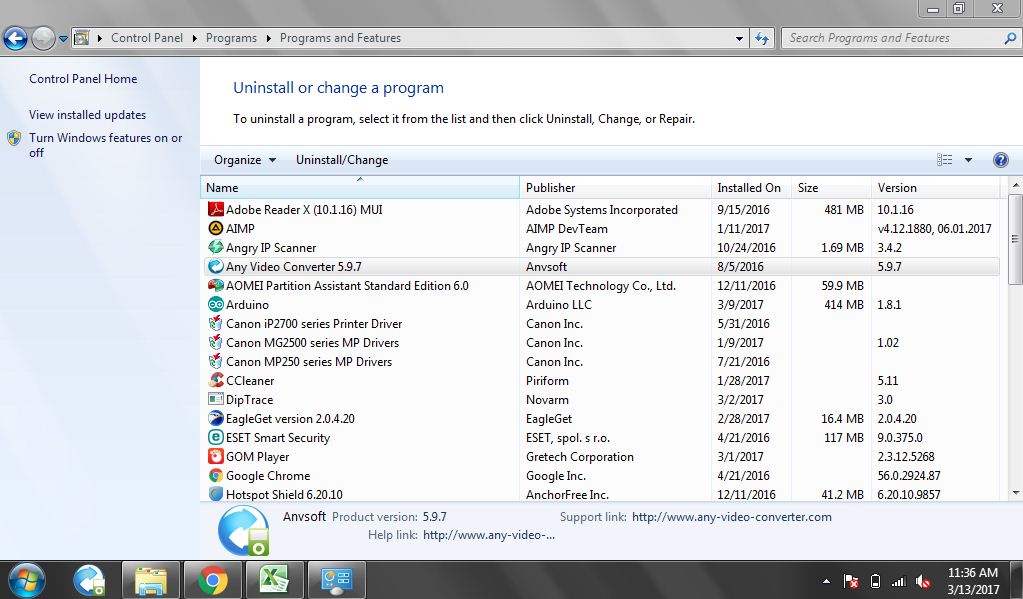Select the DipTrace program name
Image resolution: width=1023 pixels, height=599 pixels.
coord(249,399)
